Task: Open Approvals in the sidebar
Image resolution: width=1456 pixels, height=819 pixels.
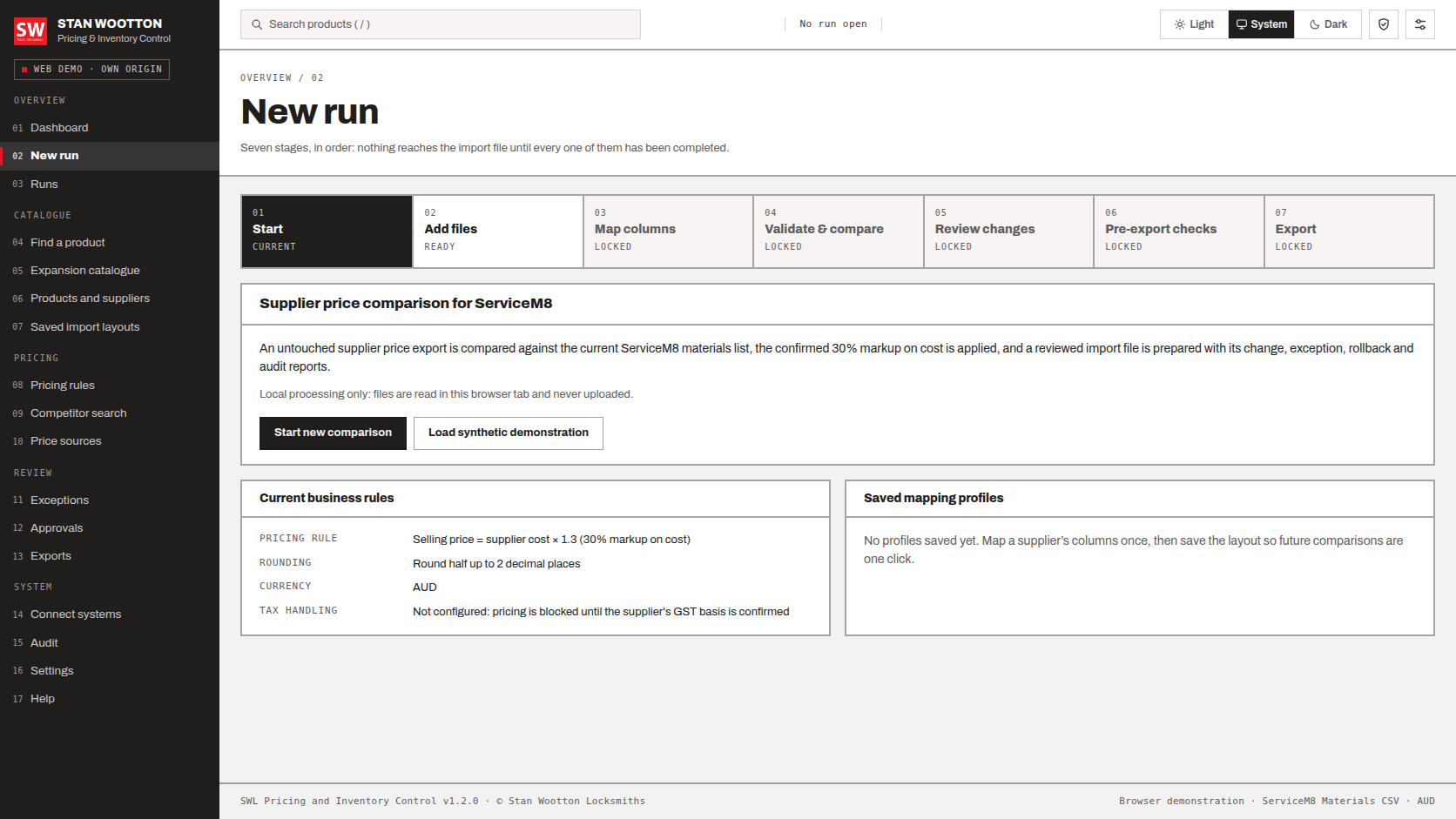Action: pos(110,528)
